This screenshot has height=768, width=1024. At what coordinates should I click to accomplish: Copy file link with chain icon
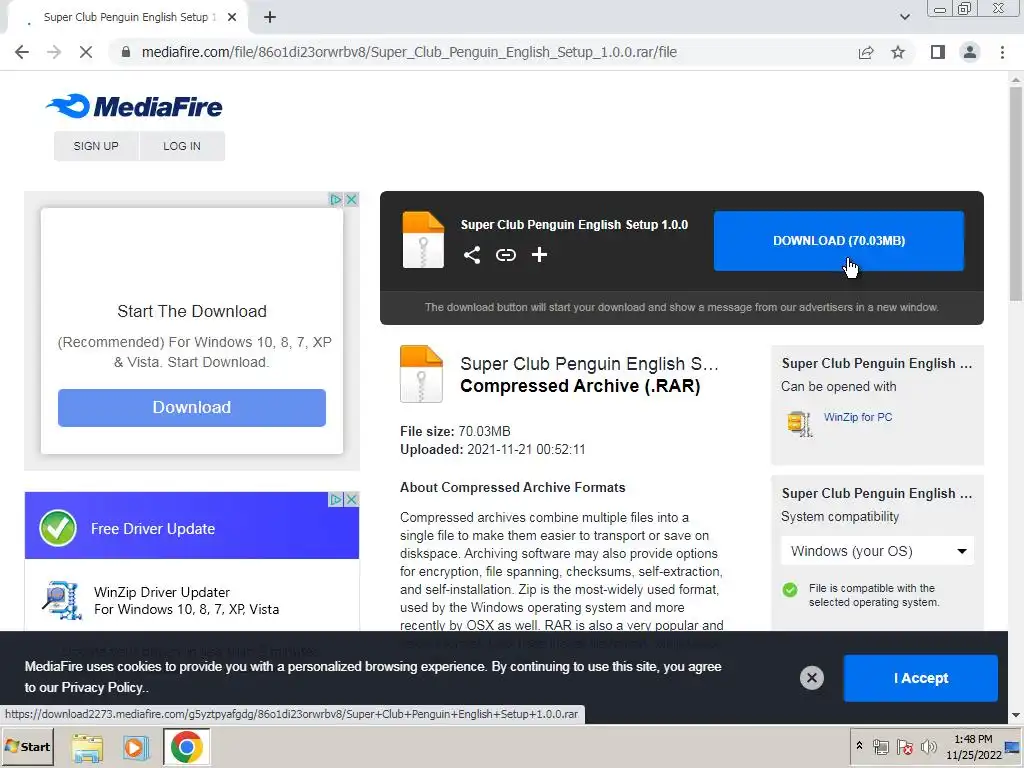[x=505, y=255]
